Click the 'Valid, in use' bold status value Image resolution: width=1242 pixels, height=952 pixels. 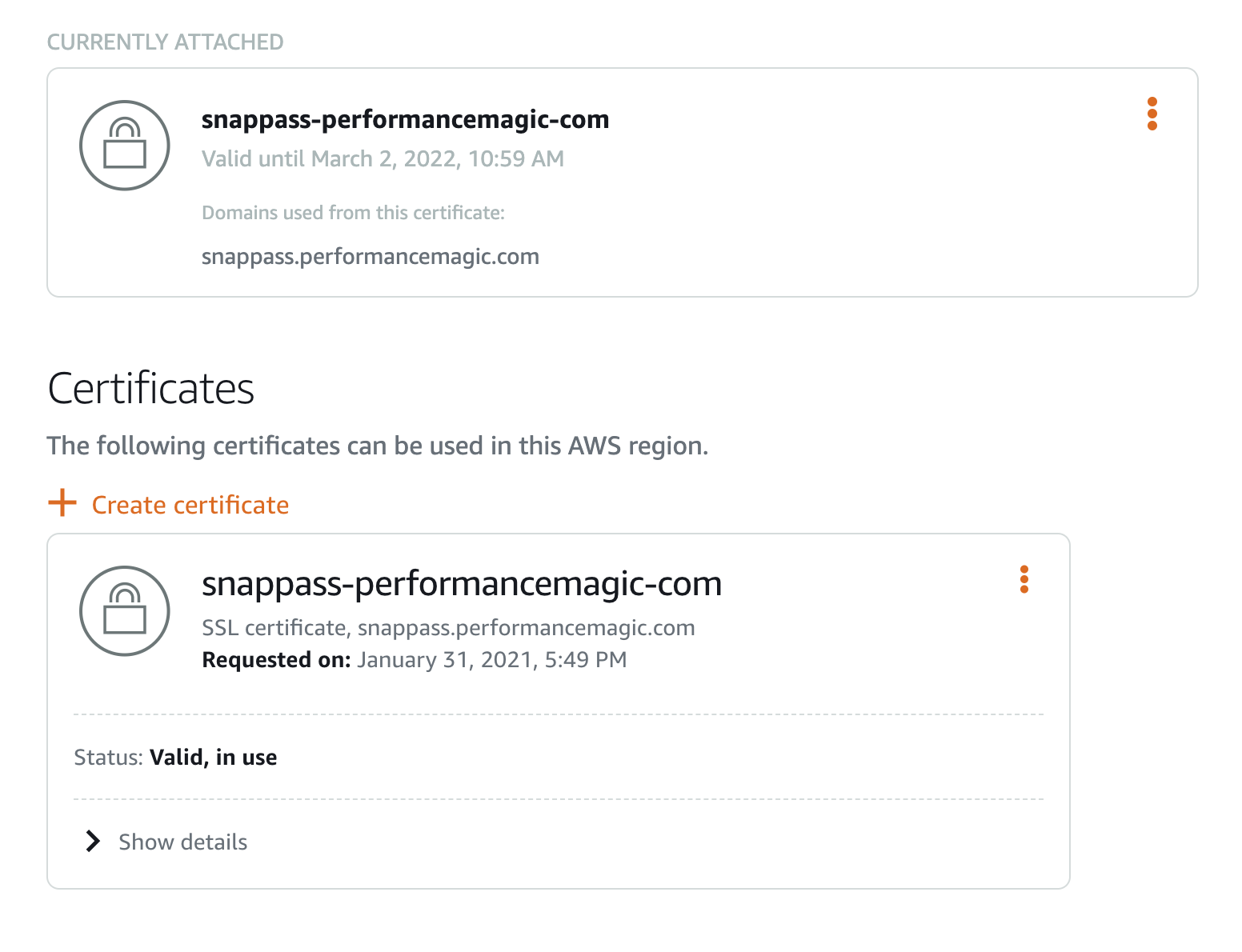[x=214, y=757]
